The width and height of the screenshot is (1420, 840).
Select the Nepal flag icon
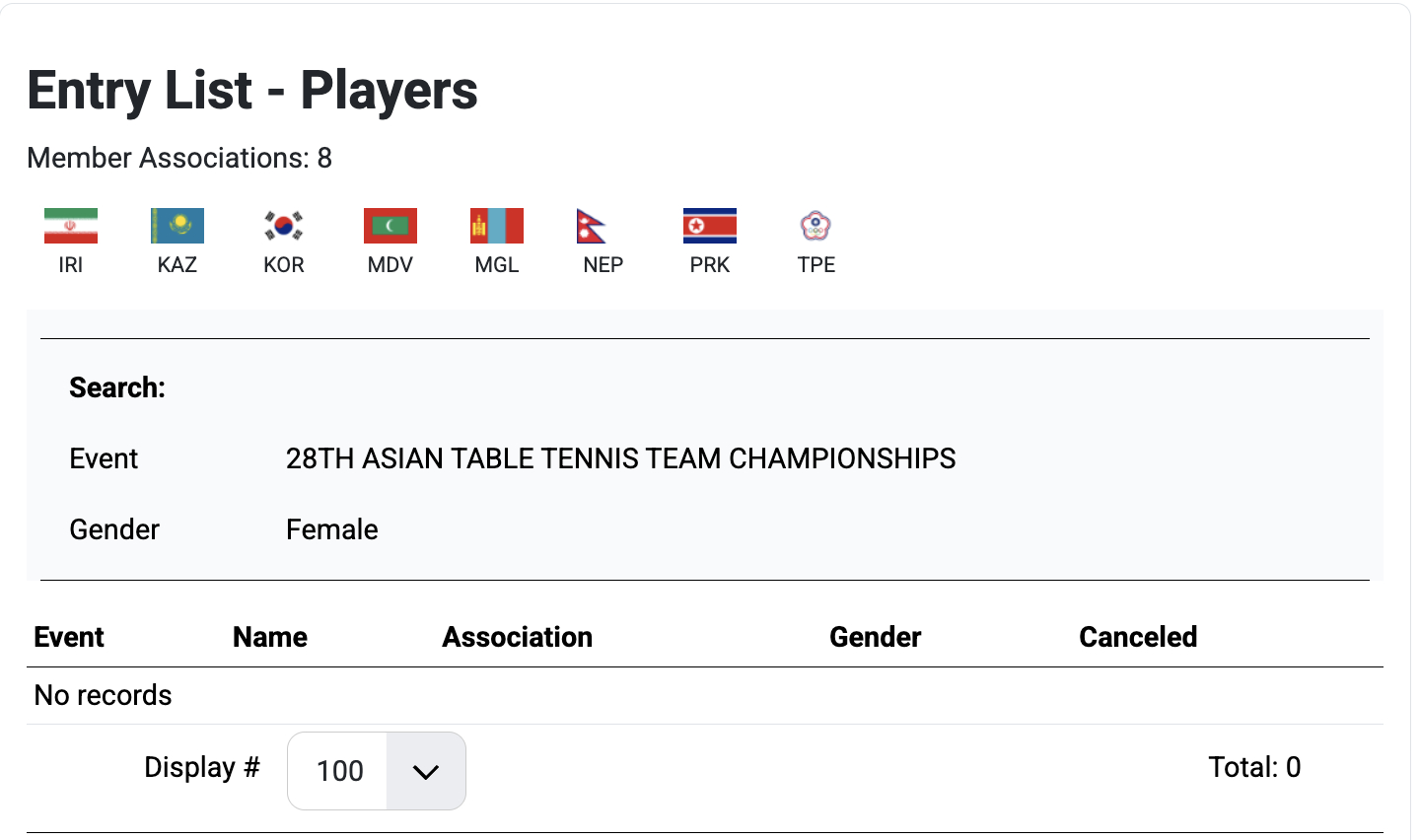[592, 226]
